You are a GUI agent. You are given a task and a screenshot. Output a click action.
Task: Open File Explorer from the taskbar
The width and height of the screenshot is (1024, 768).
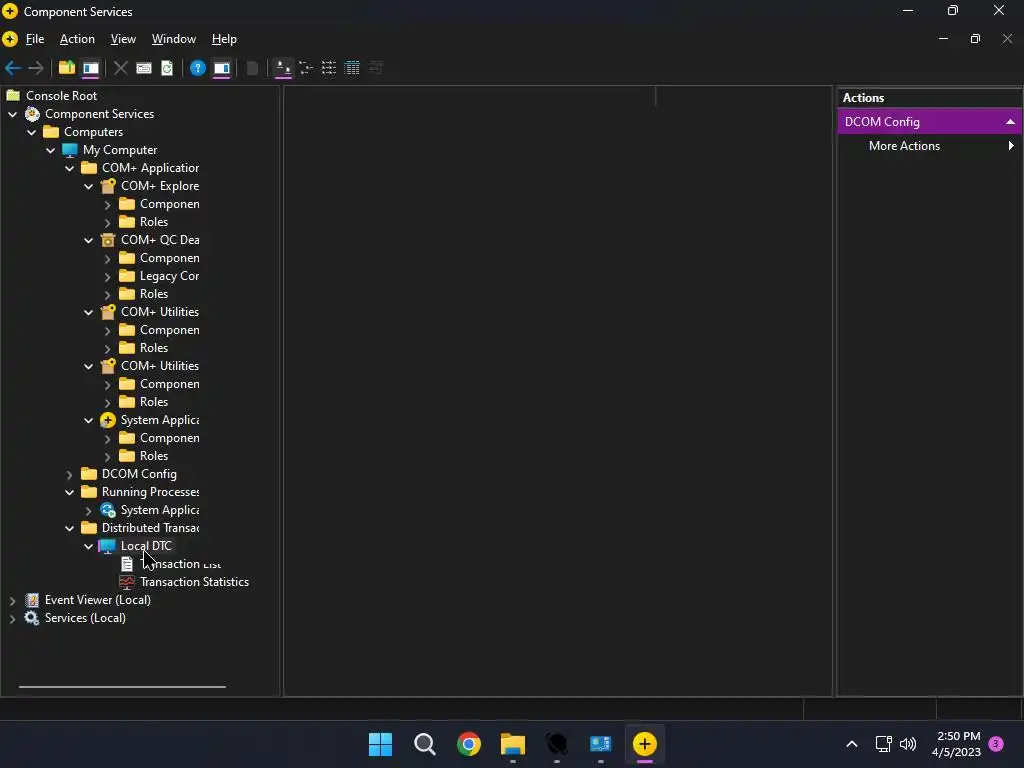click(513, 744)
